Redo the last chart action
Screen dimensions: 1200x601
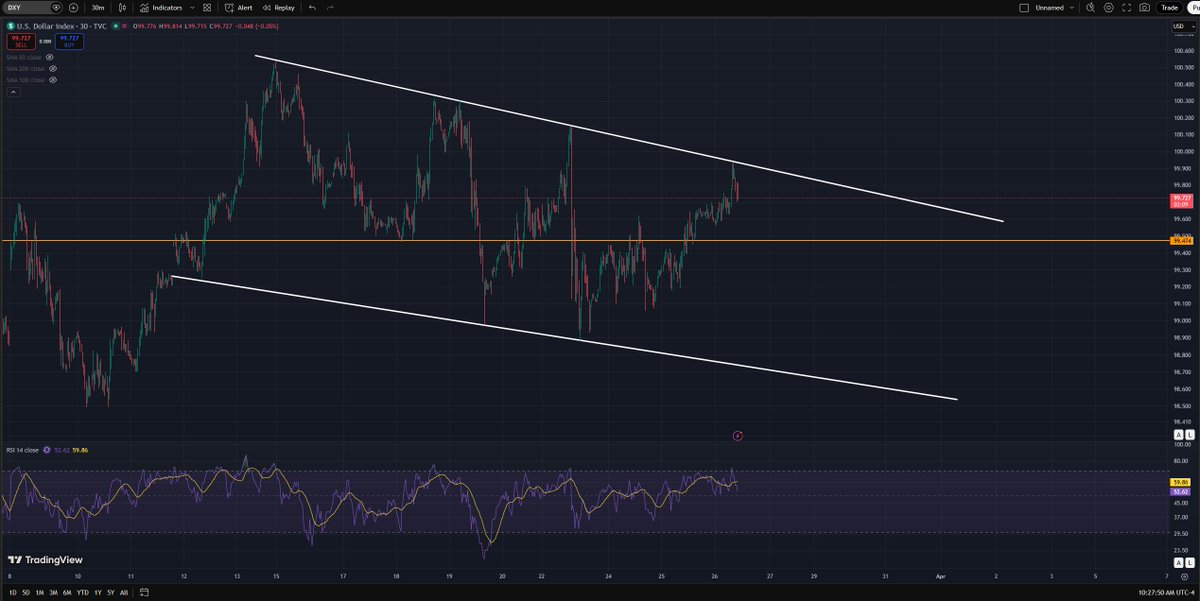(329, 7)
